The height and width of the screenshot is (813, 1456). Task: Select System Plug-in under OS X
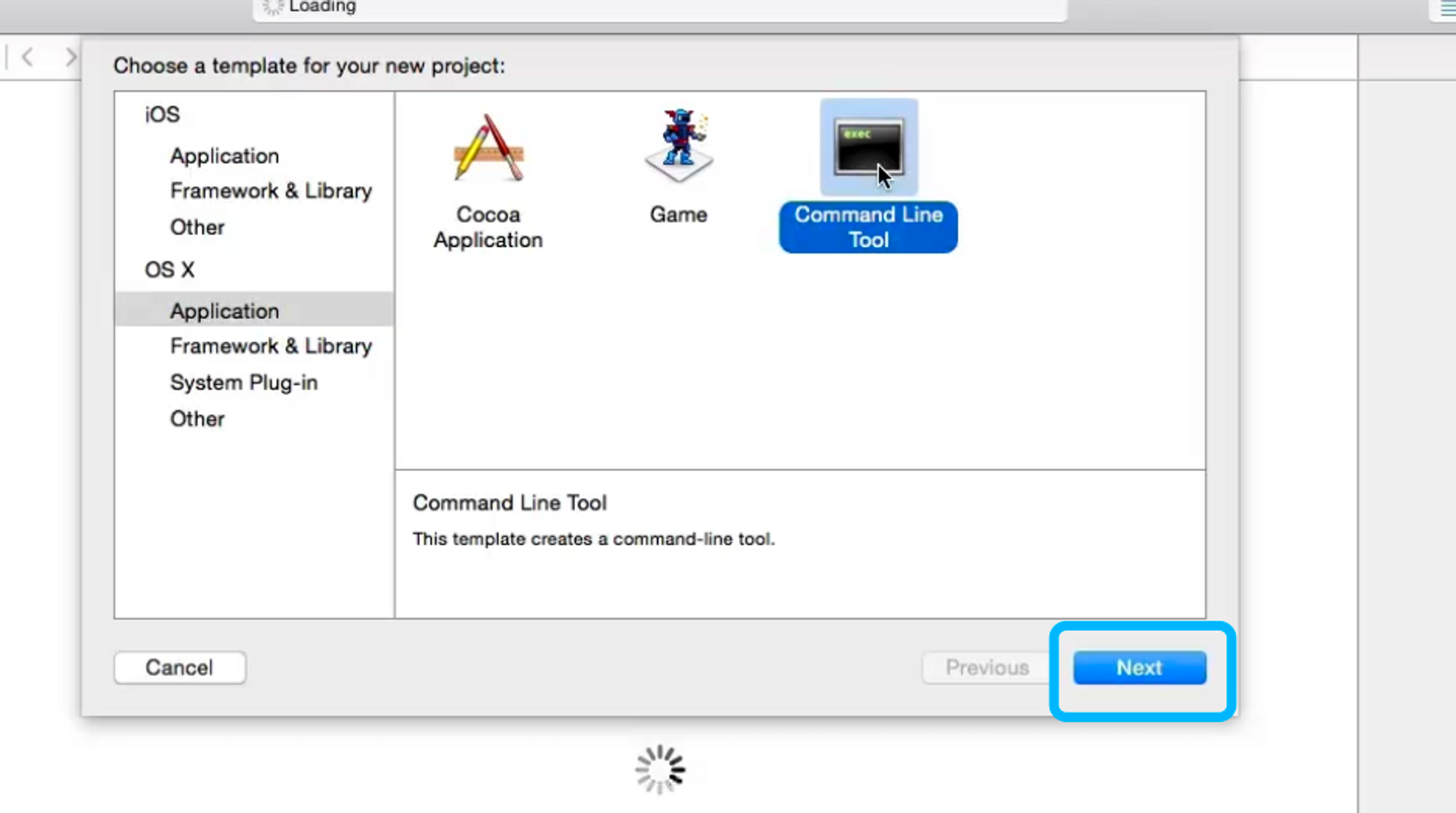tap(244, 382)
